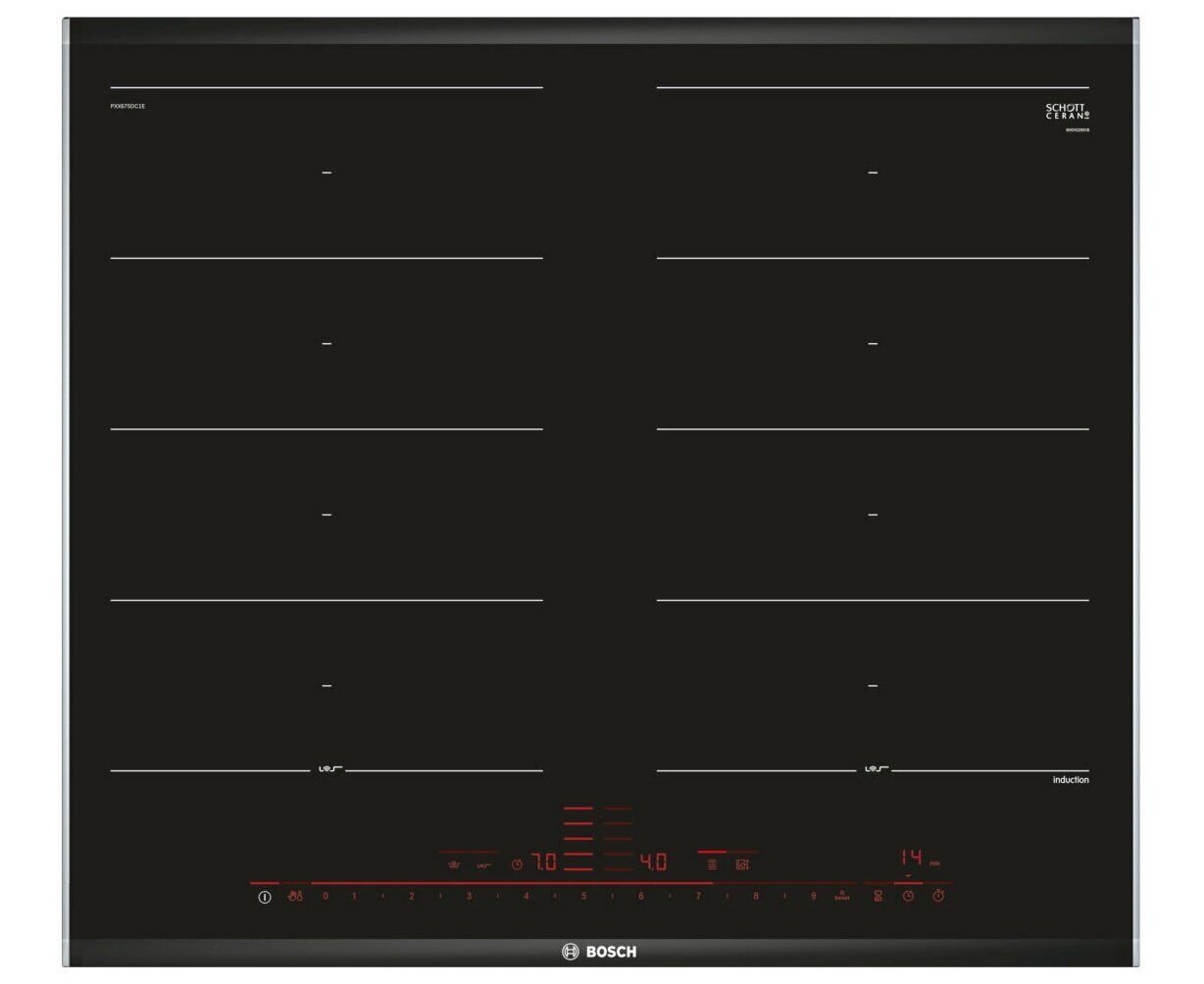Touch the hourglass kitchen timer icon
This screenshot has height=984, width=1204.
tap(878, 896)
